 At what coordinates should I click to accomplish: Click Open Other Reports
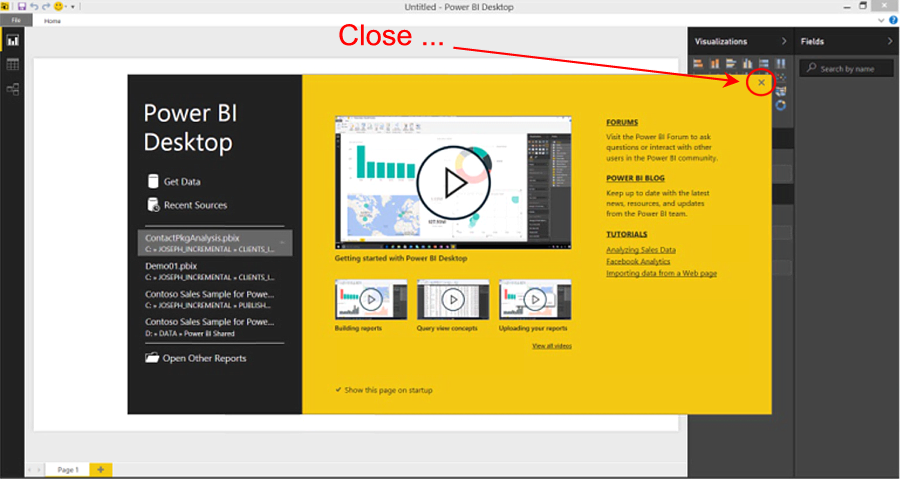click(x=204, y=358)
